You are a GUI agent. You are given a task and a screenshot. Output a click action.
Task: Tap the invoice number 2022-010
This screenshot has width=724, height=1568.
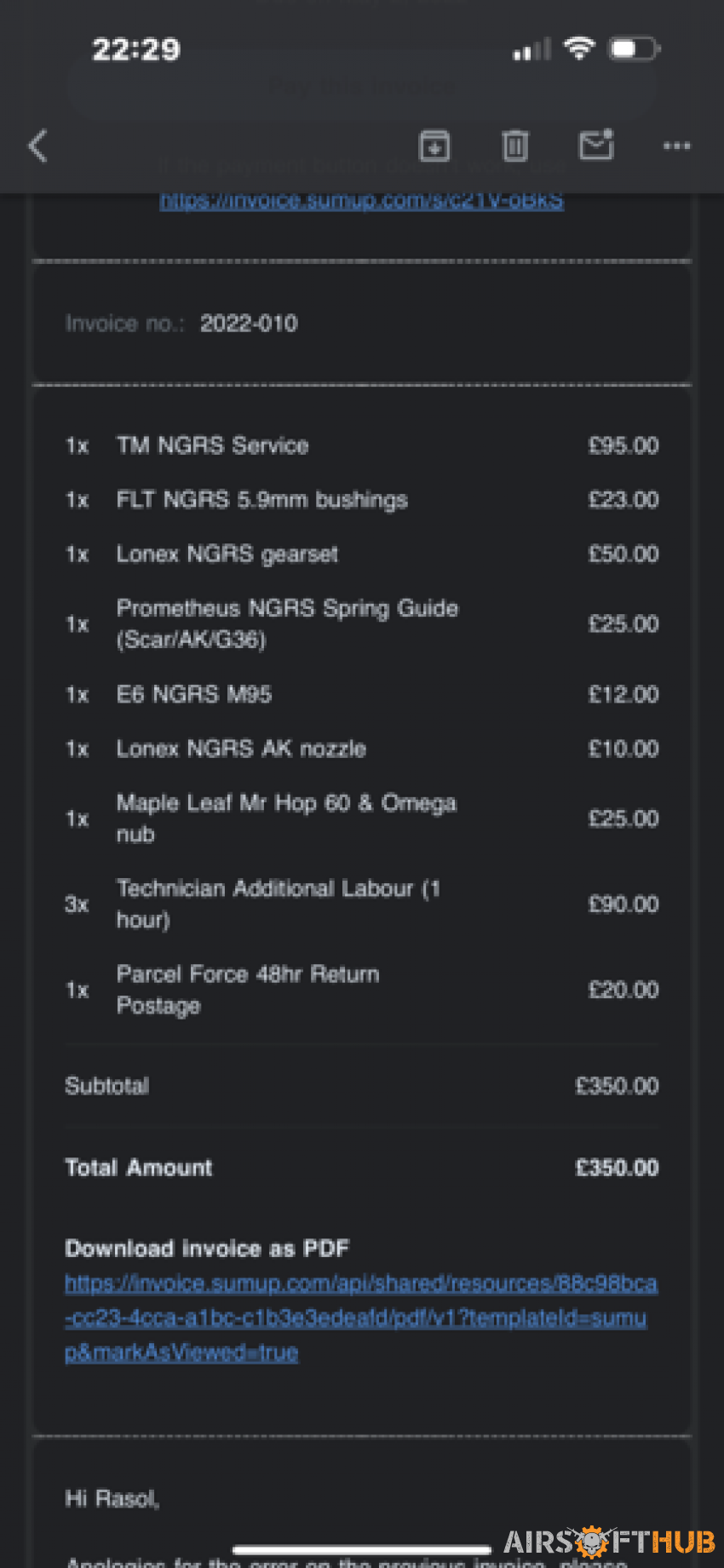[x=249, y=324]
